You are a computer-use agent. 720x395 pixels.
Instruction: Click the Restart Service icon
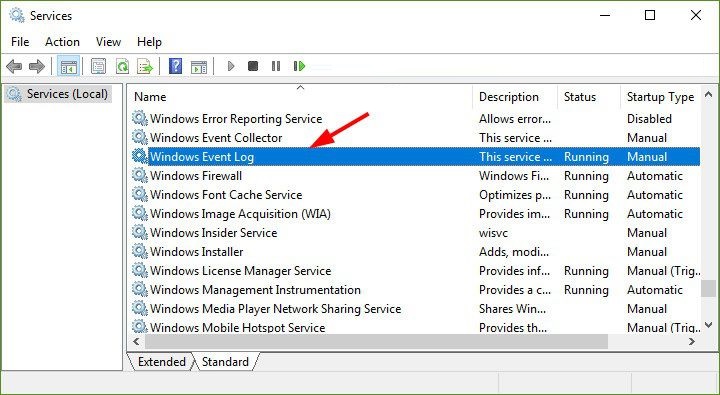[x=299, y=67]
